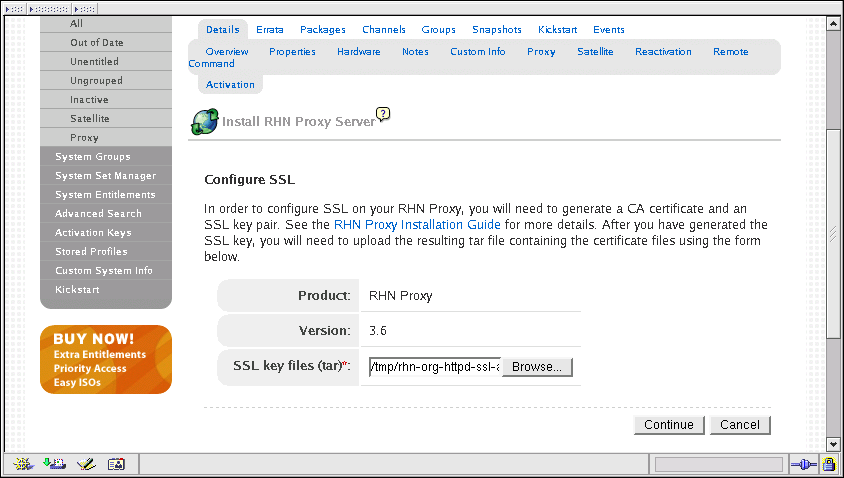
Task: Open the Kickstart tab in top row
Action: (x=557, y=30)
